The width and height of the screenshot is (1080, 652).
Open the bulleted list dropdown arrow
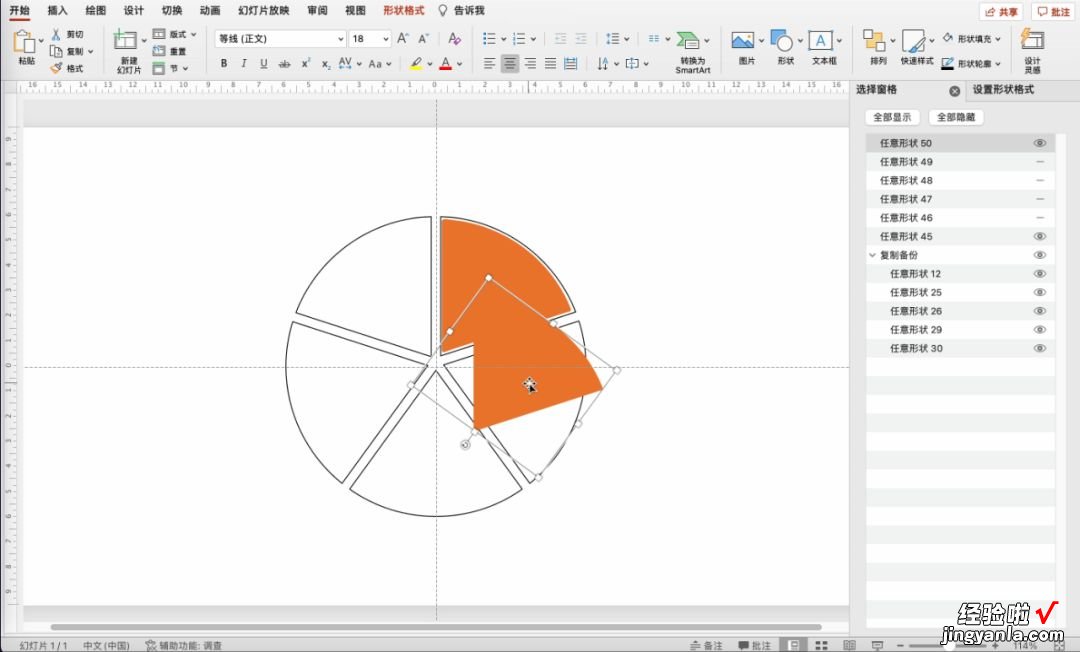click(503, 39)
